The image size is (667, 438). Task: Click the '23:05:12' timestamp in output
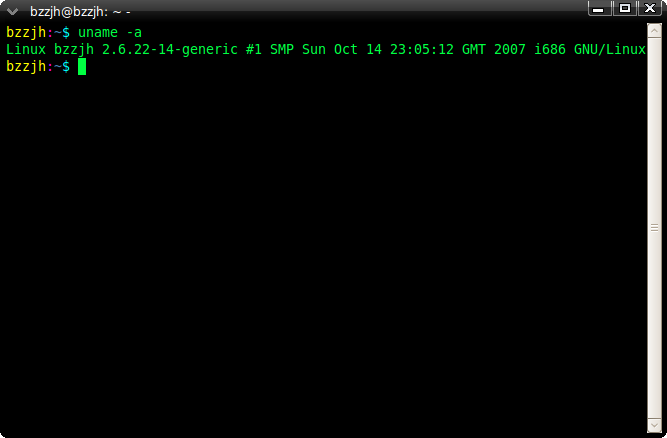pos(422,49)
